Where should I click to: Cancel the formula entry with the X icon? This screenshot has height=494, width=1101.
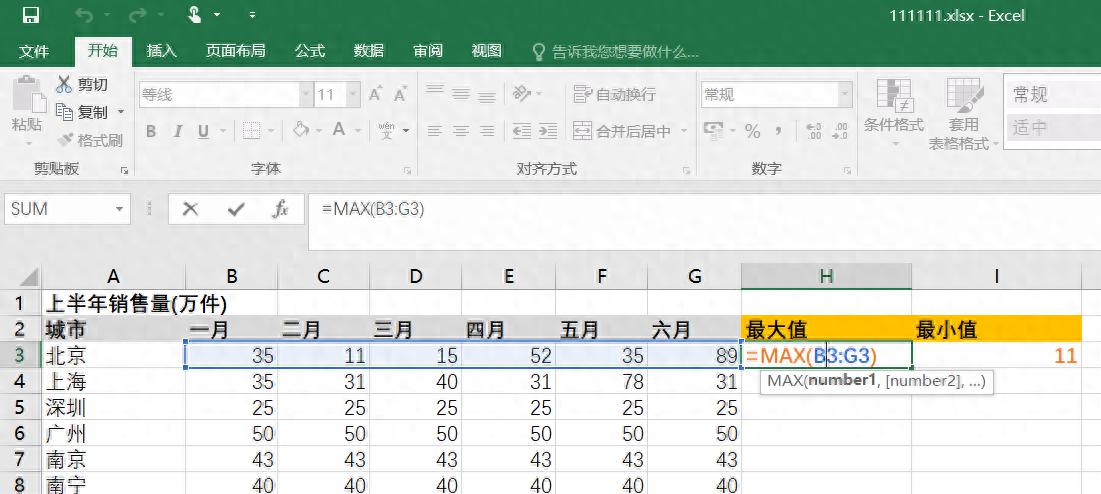(190, 209)
